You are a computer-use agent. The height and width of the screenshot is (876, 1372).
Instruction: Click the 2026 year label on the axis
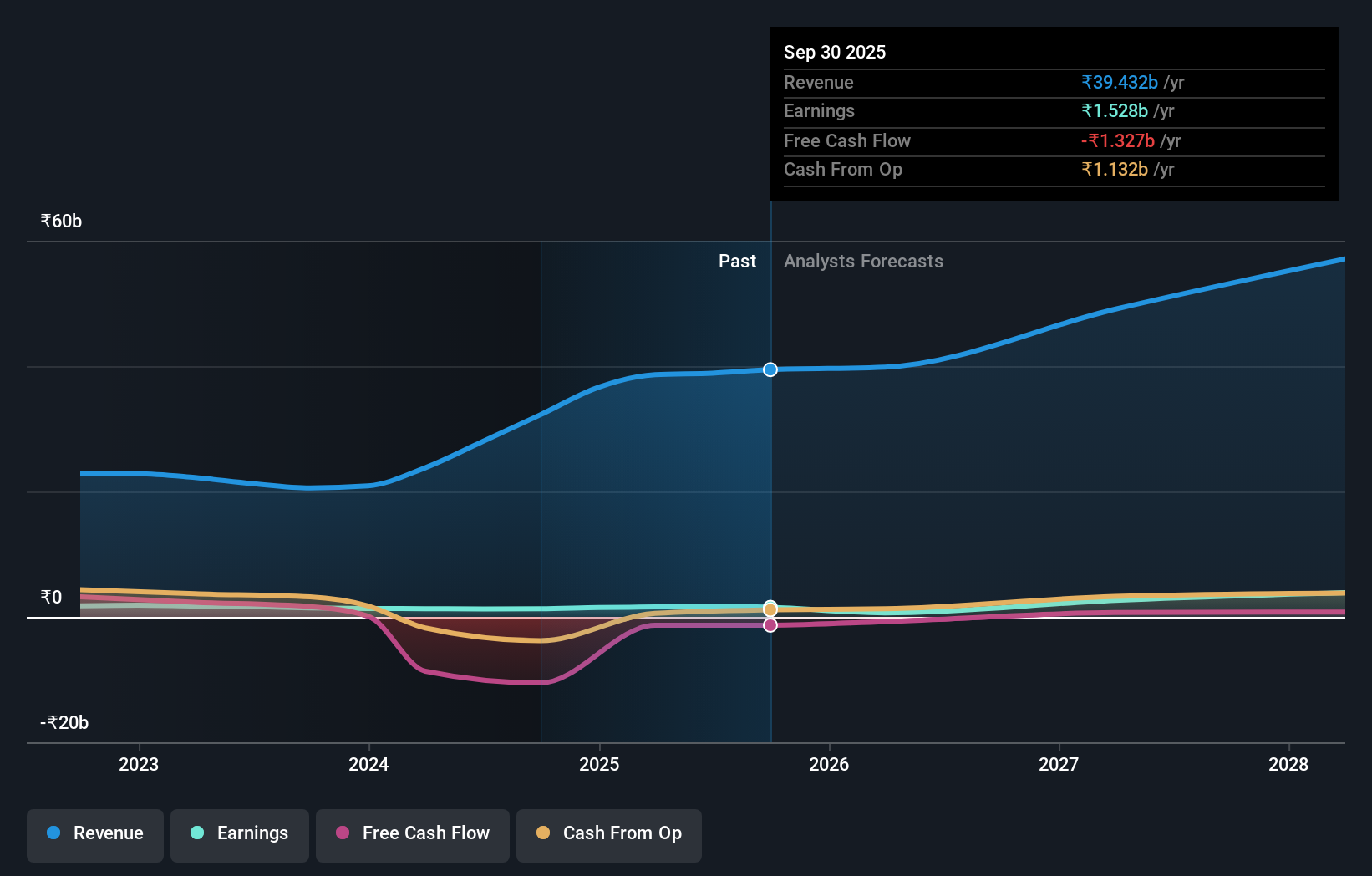click(829, 764)
